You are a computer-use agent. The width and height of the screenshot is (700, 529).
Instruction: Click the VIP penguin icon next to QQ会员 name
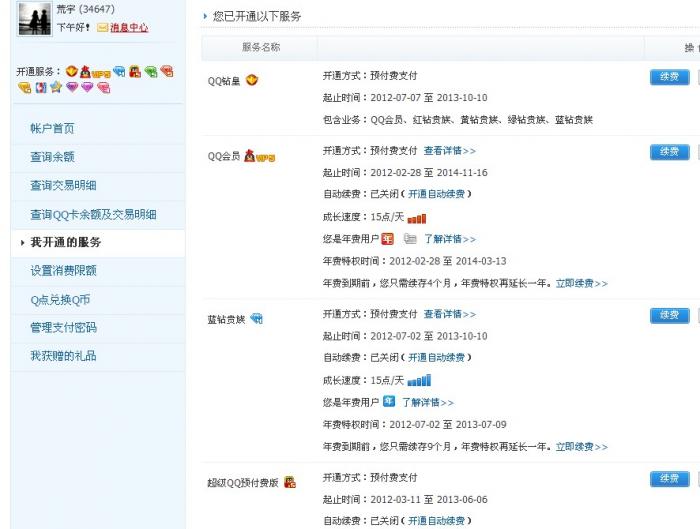coord(259,156)
